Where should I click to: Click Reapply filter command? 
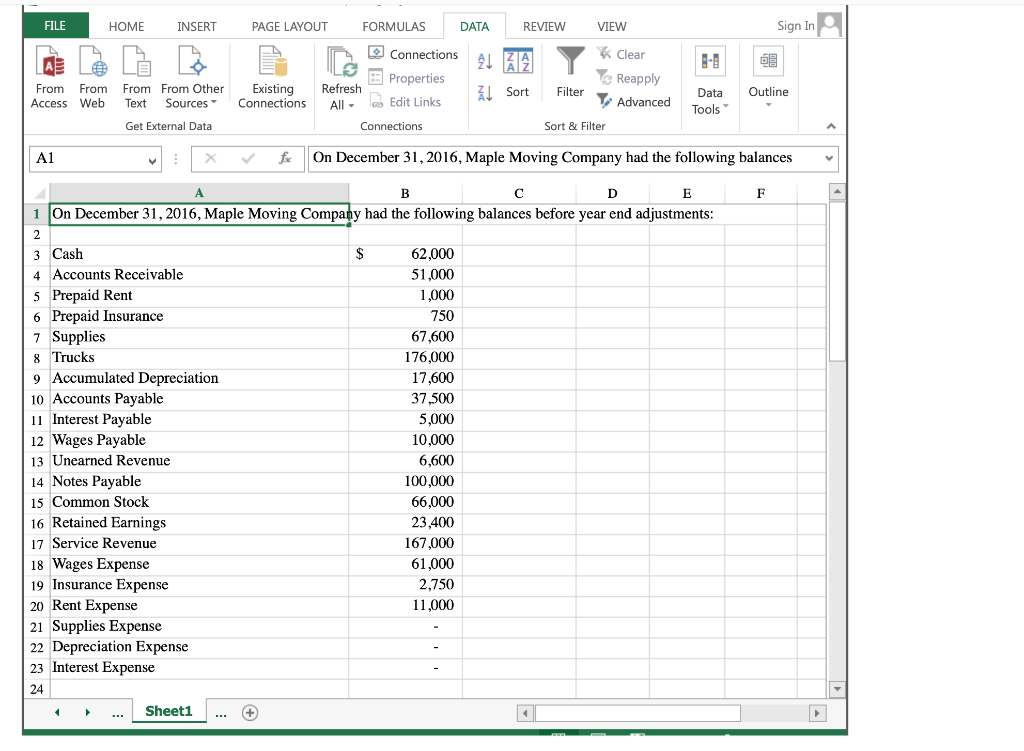(x=628, y=78)
